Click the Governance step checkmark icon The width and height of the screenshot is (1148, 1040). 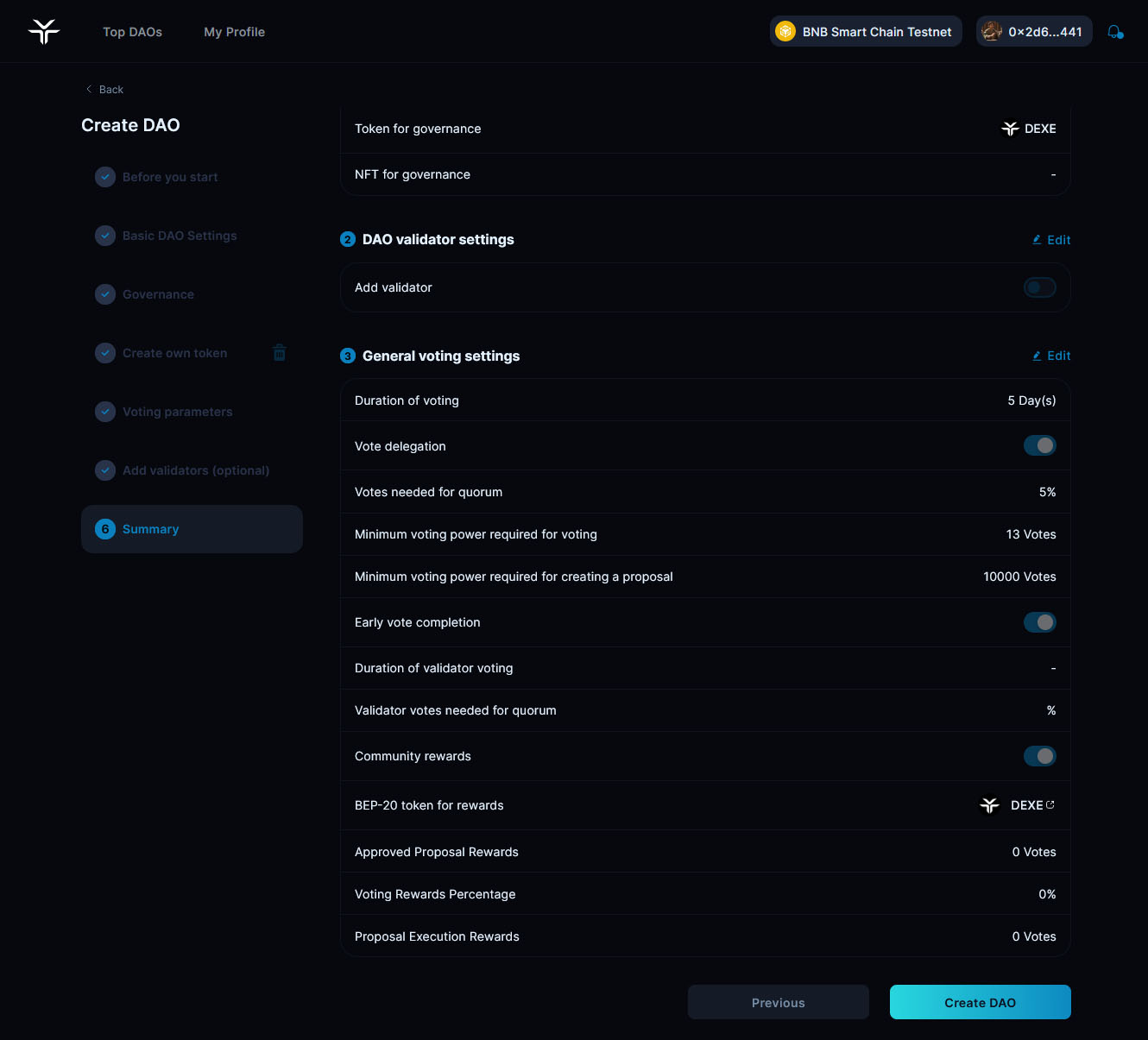(x=105, y=294)
